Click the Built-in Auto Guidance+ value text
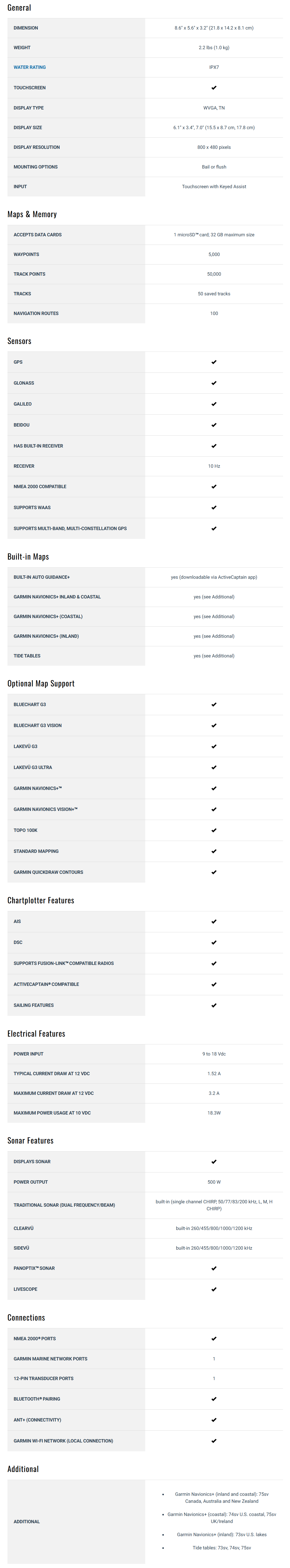This screenshot has width=290, height=1568. click(214, 577)
